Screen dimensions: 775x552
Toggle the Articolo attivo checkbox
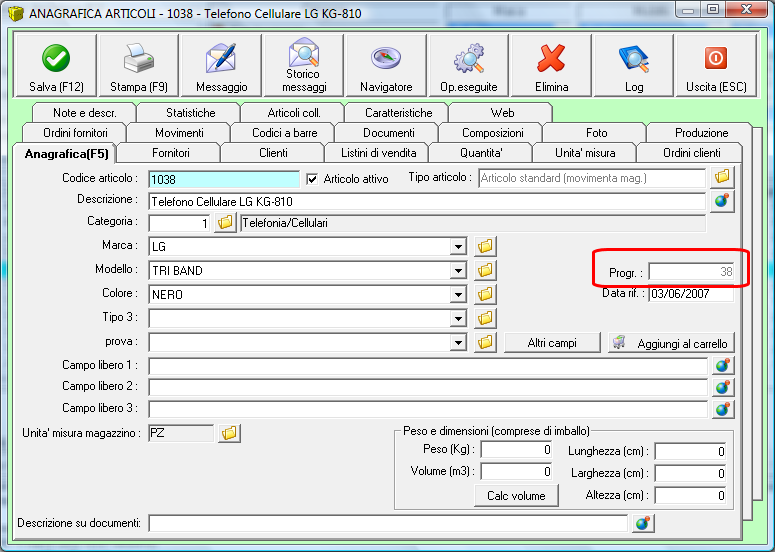[x=312, y=179]
